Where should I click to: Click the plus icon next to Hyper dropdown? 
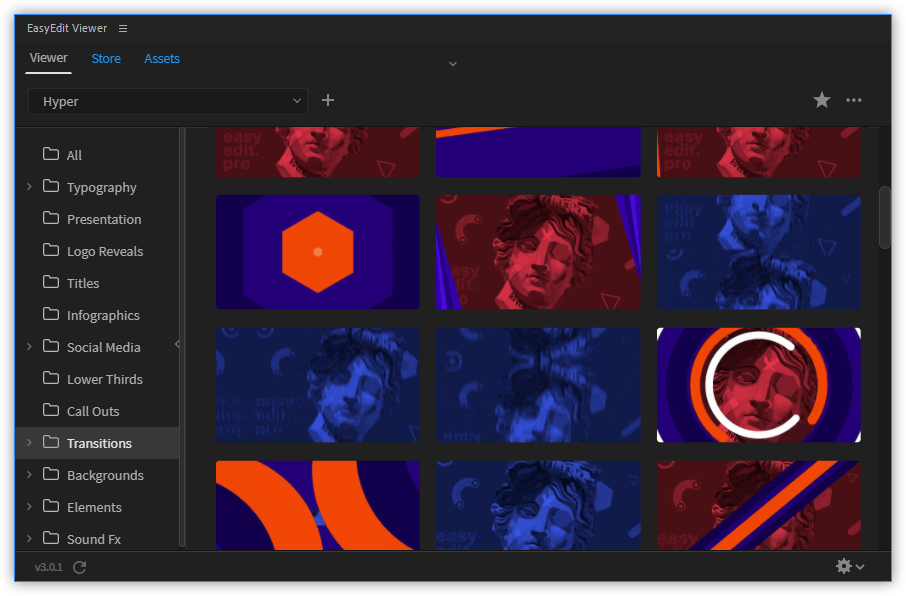328,101
